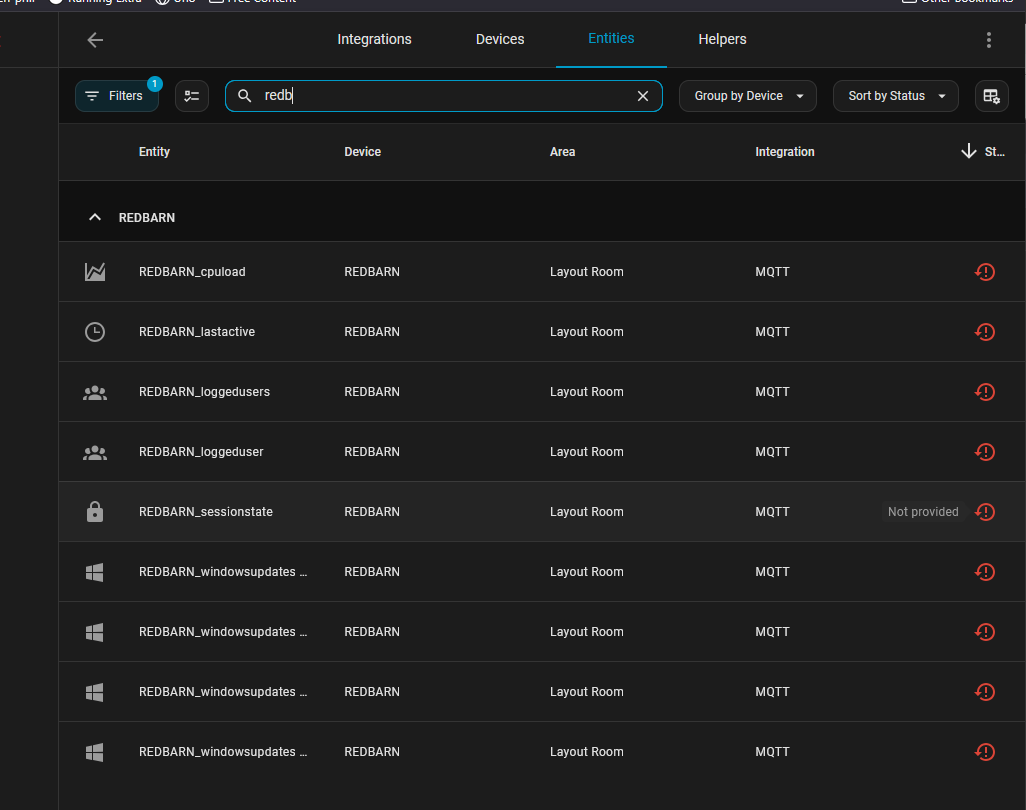Screen dimensions: 1026x810
Task: Switch to the Integrations tab
Action: [374, 39]
